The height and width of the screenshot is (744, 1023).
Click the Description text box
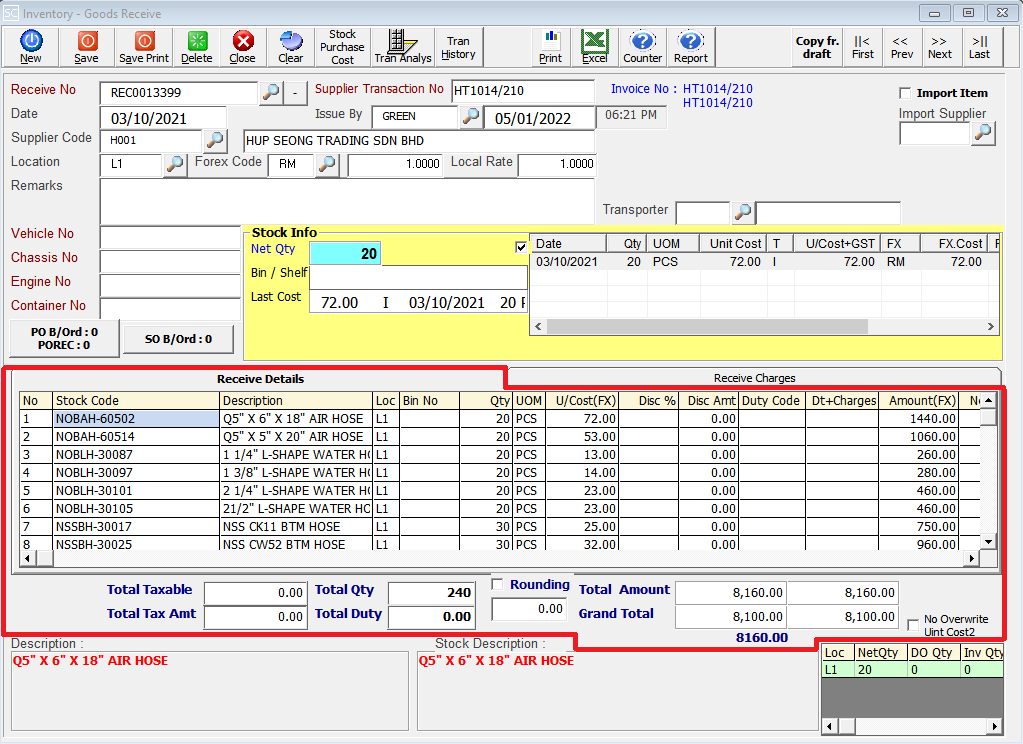pyautogui.click(x=209, y=691)
